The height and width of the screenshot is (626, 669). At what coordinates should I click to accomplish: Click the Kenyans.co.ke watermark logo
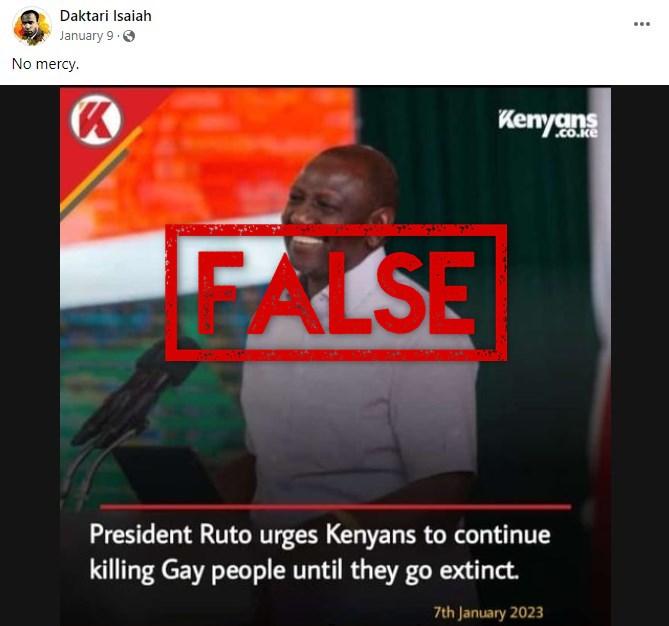point(548,124)
